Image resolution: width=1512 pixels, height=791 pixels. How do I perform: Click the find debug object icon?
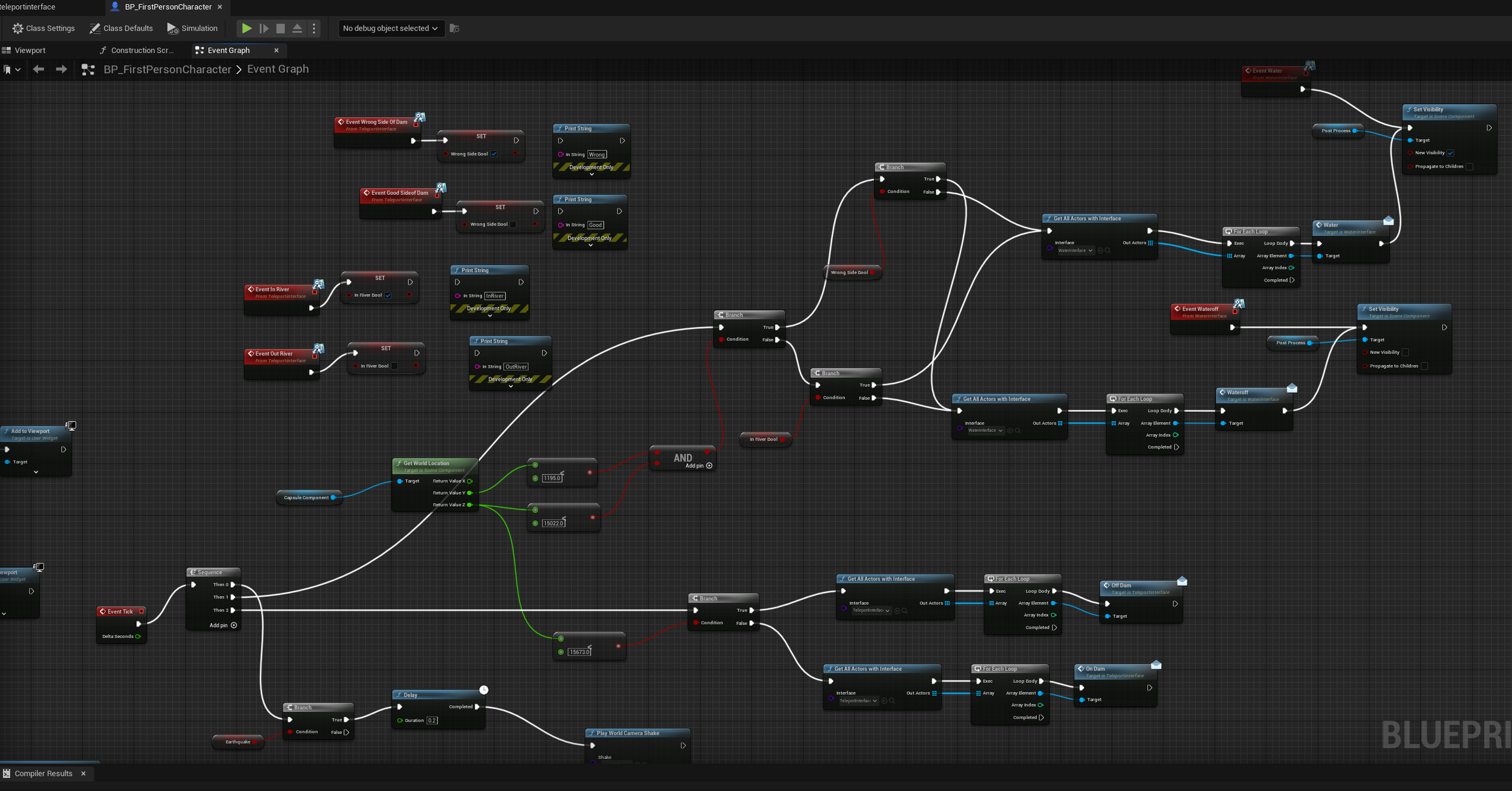[x=455, y=28]
